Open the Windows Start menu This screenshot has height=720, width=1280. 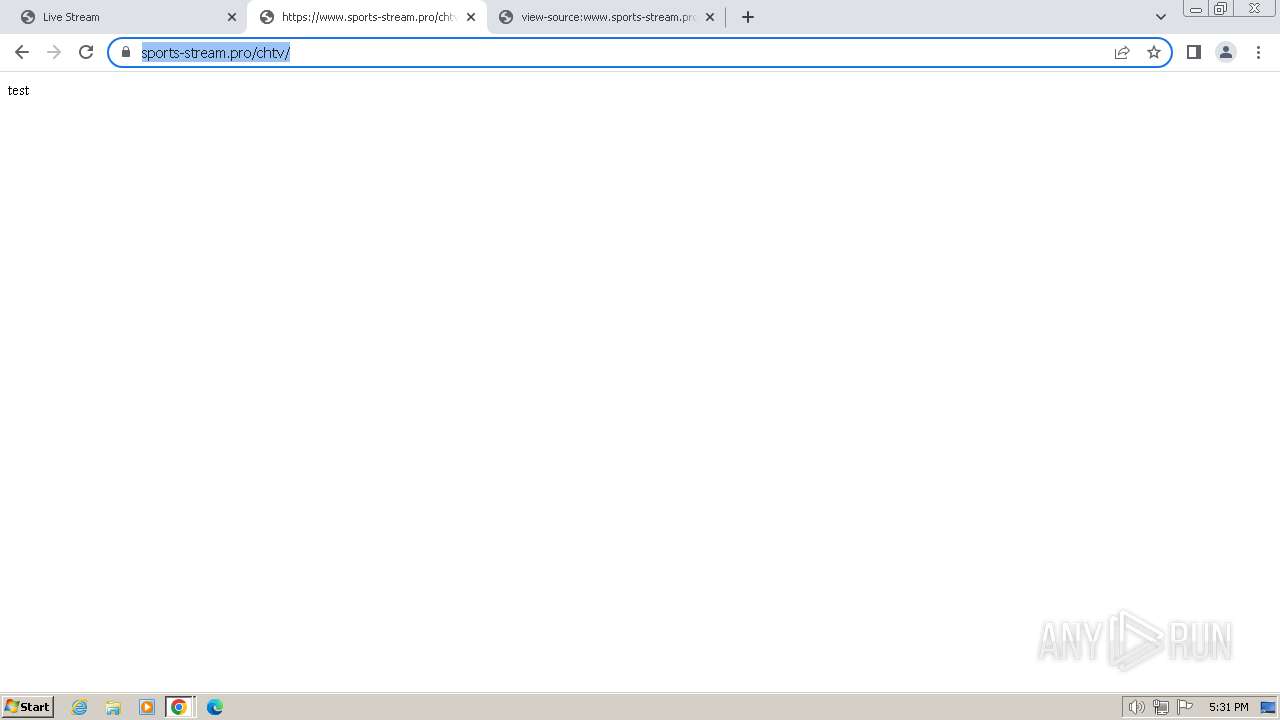(28, 706)
